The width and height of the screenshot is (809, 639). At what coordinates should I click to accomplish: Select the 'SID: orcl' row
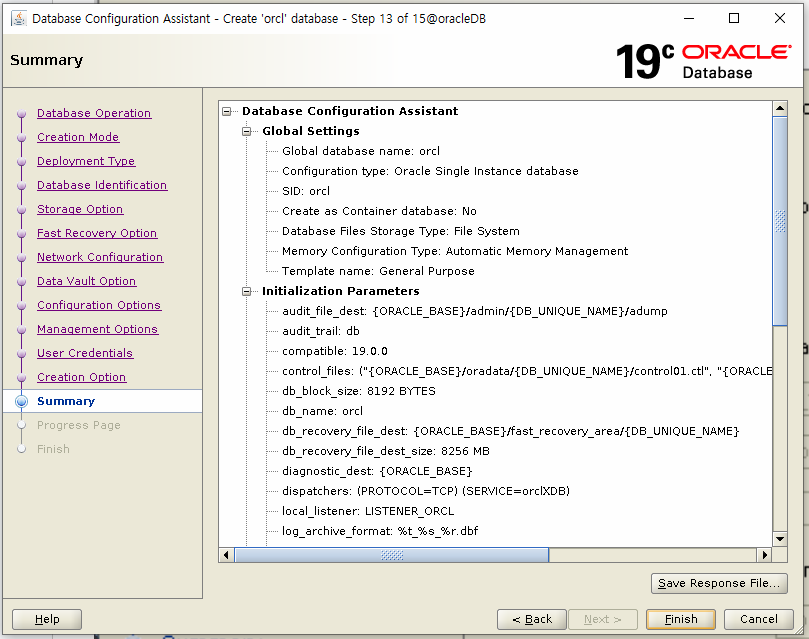306,191
